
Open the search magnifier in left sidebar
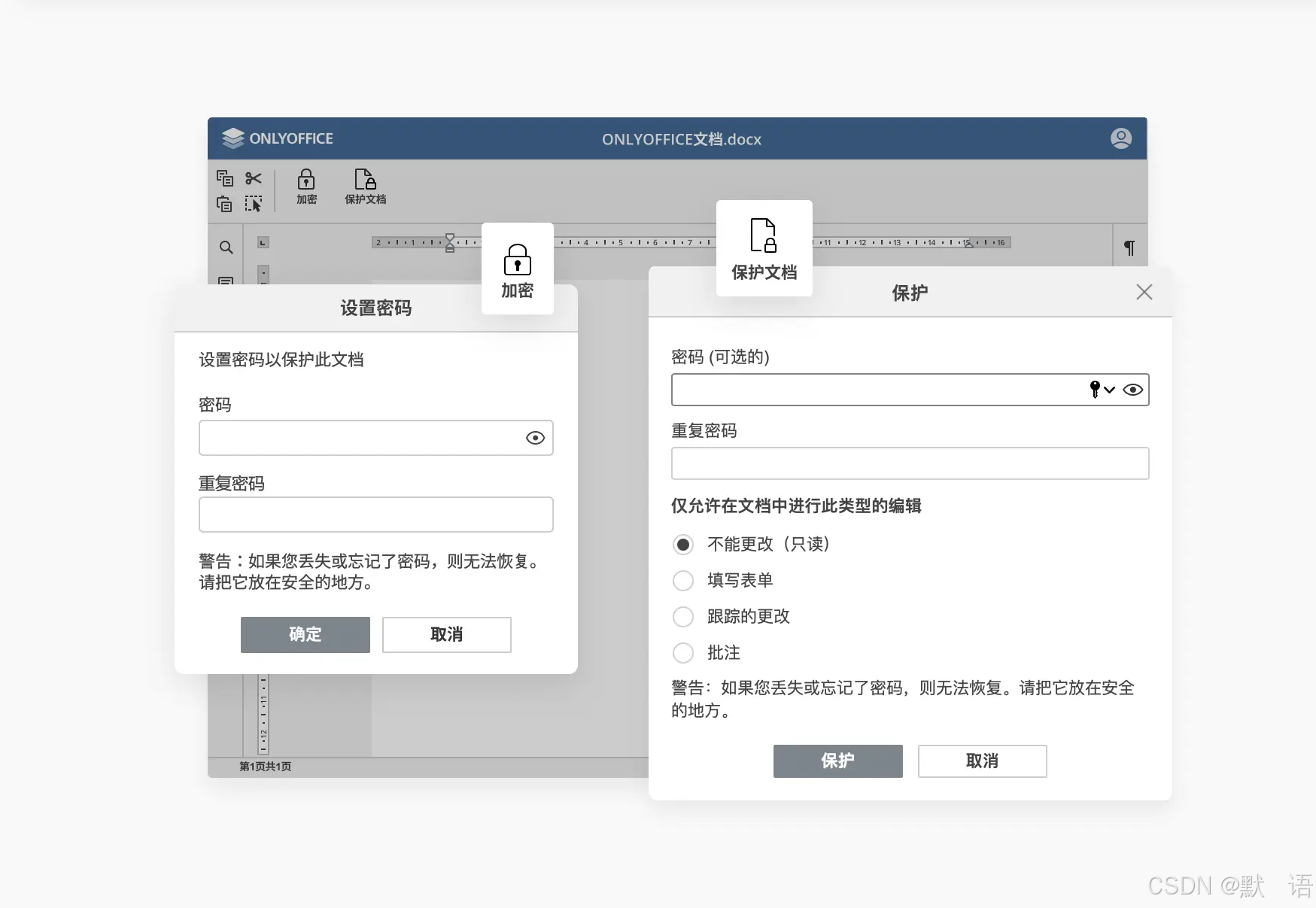pos(226,247)
